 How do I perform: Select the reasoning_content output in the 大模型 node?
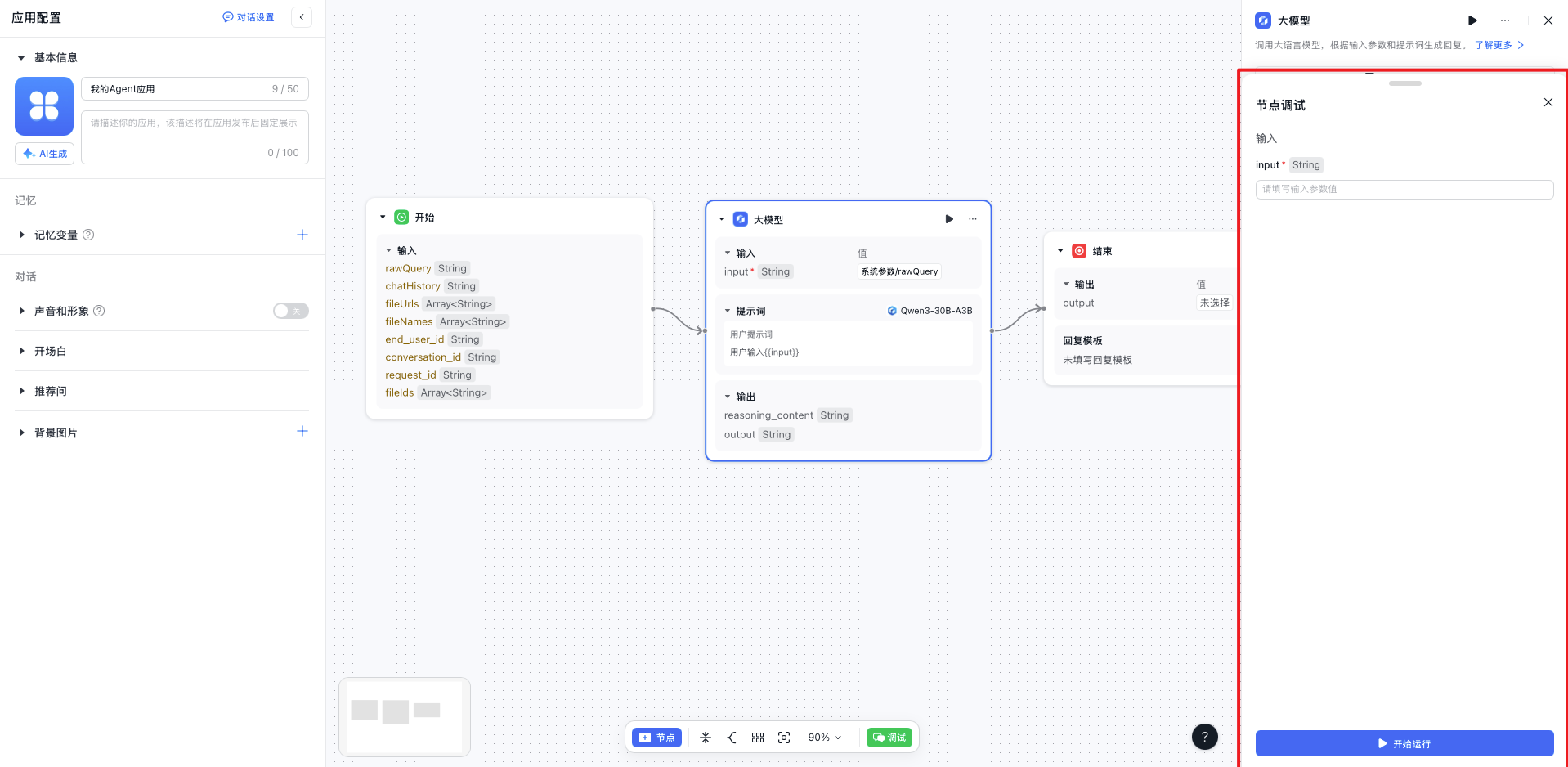point(768,415)
